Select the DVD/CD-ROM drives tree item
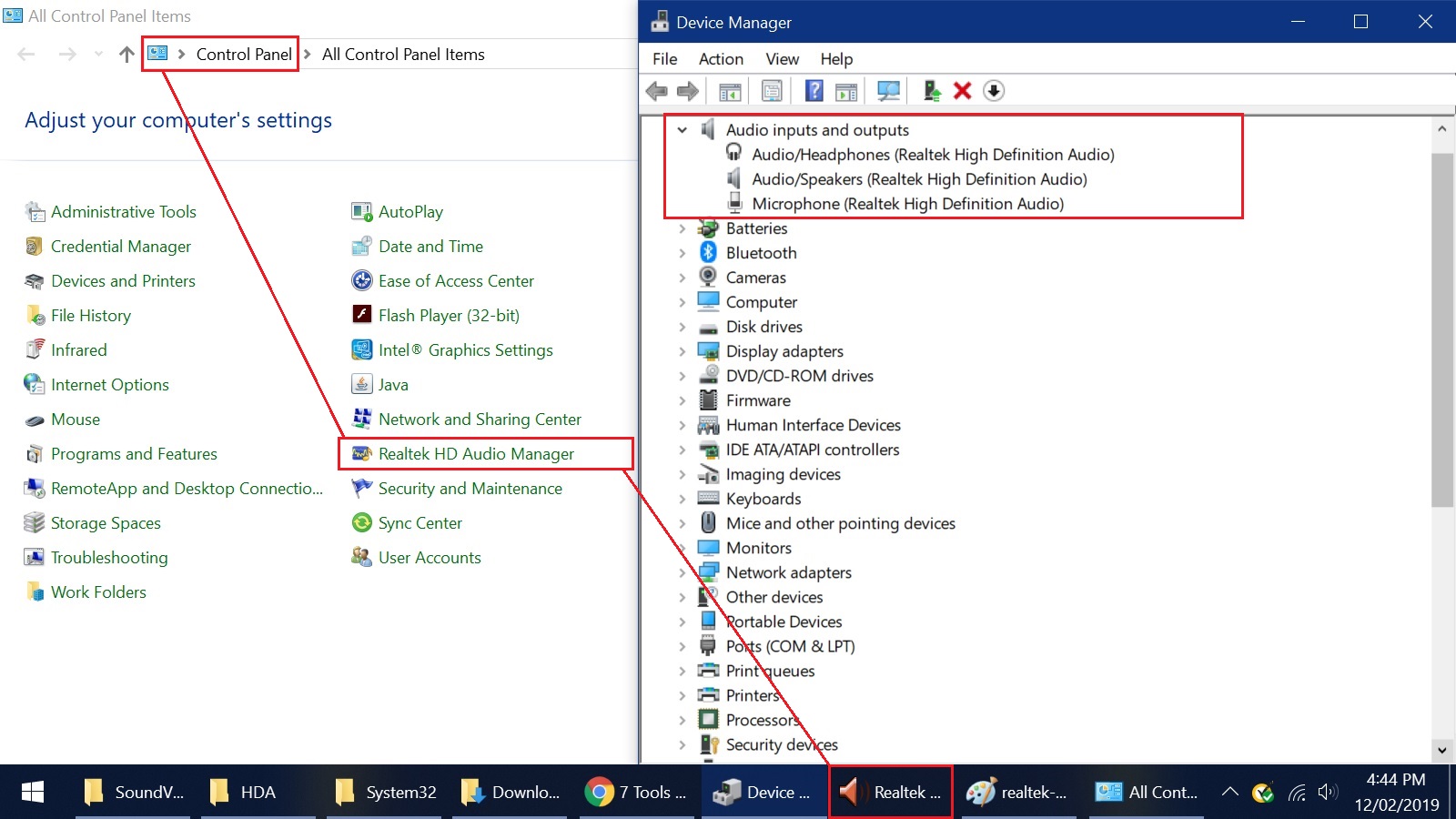Screen dimensions: 1456x819 pyautogui.click(x=799, y=376)
